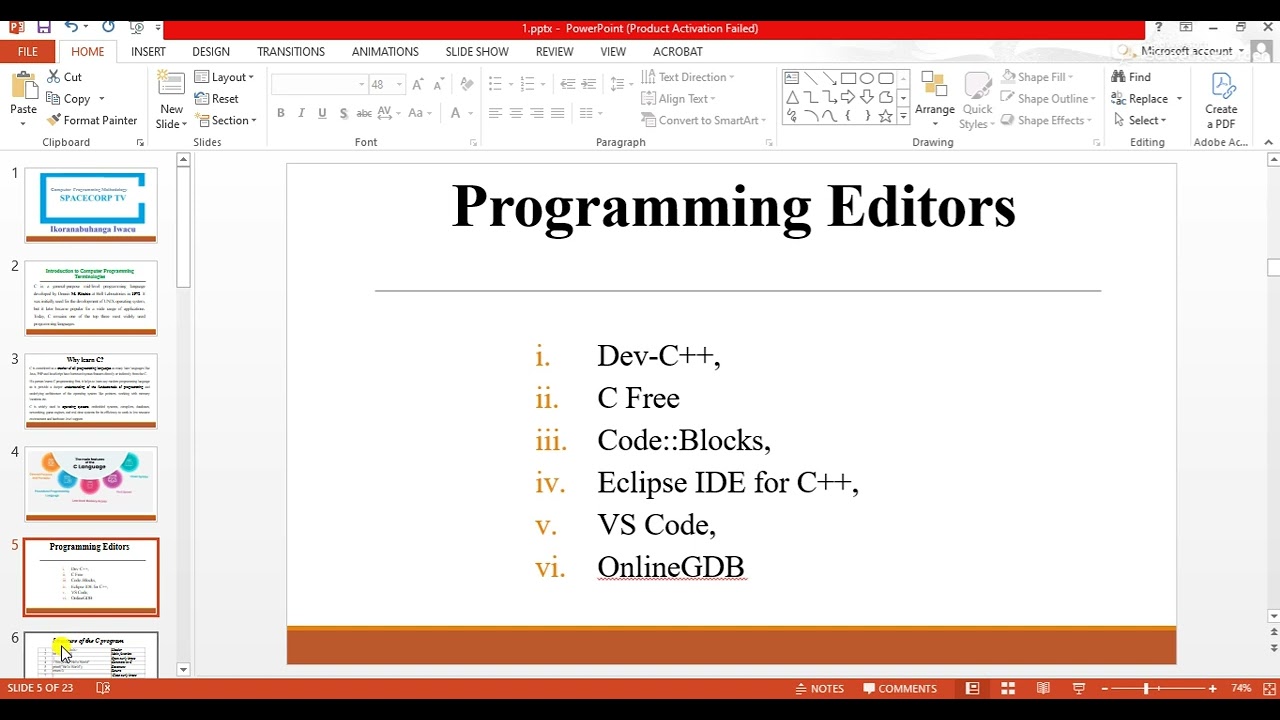The width and height of the screenshot is (1280, 720).
Task: Select slide 3 Why learn C thumbnail
Action: [x=91, y=391]
